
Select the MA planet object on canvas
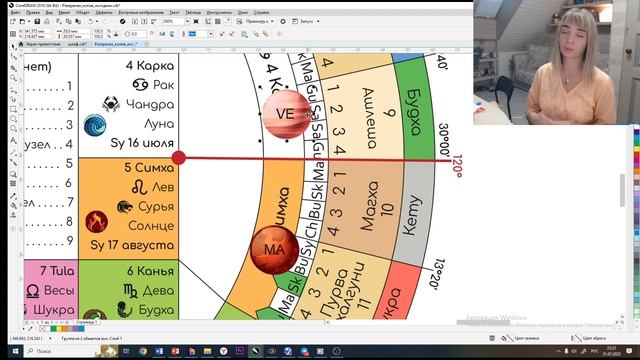274,249
